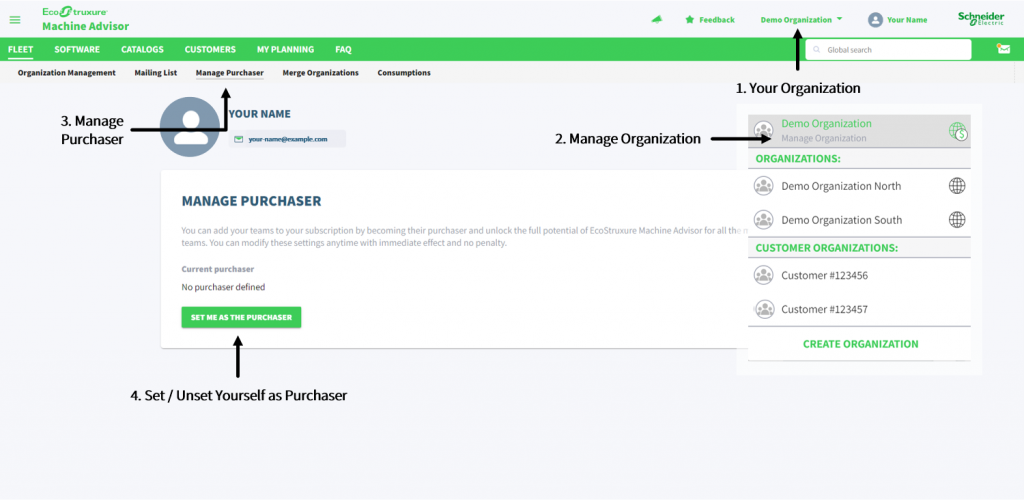Switch to the Consumptions tab
The image size is (1024, 500).
click(404, 72)
